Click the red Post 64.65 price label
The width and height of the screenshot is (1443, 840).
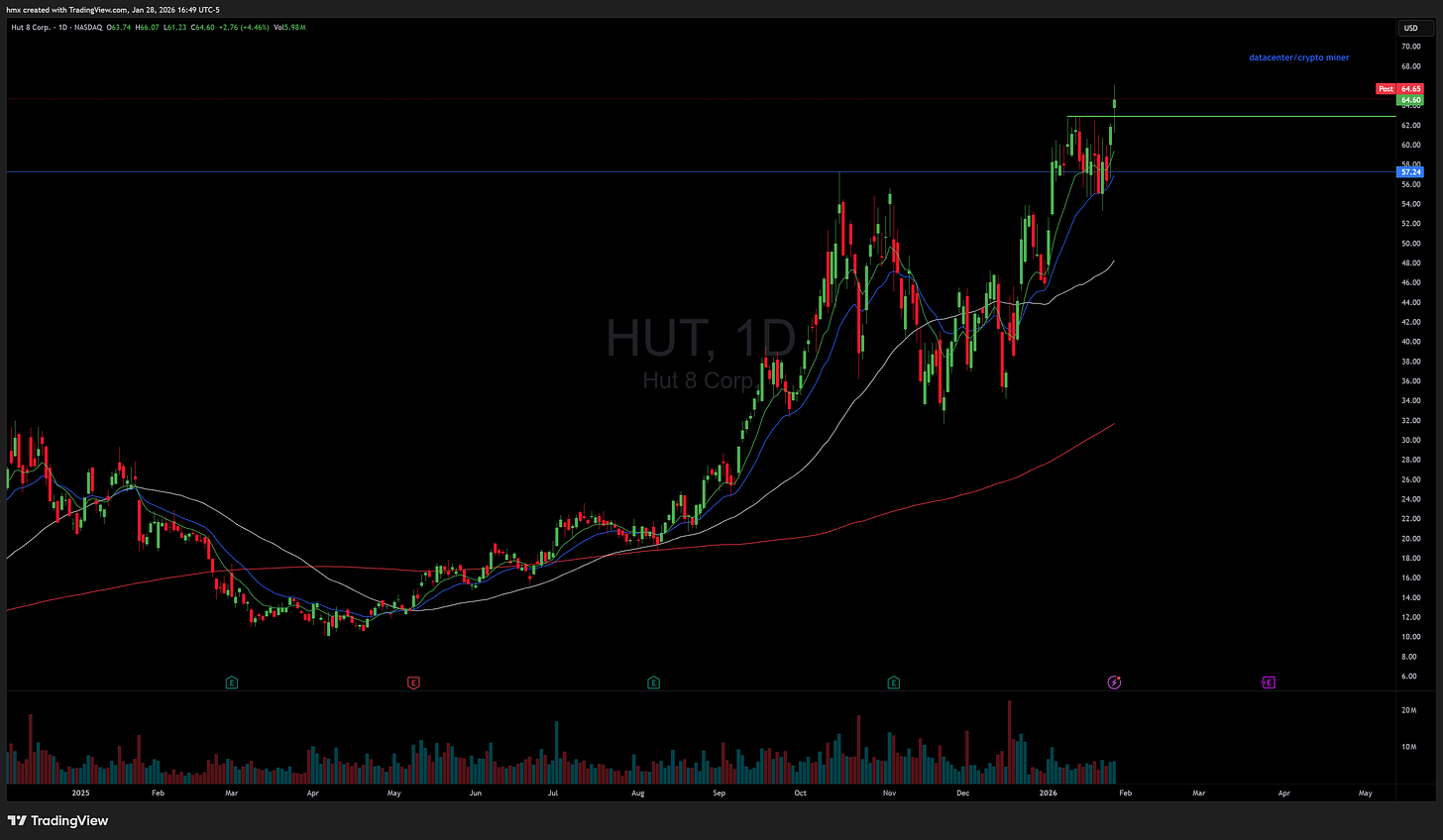click(x=1400, y=89)
